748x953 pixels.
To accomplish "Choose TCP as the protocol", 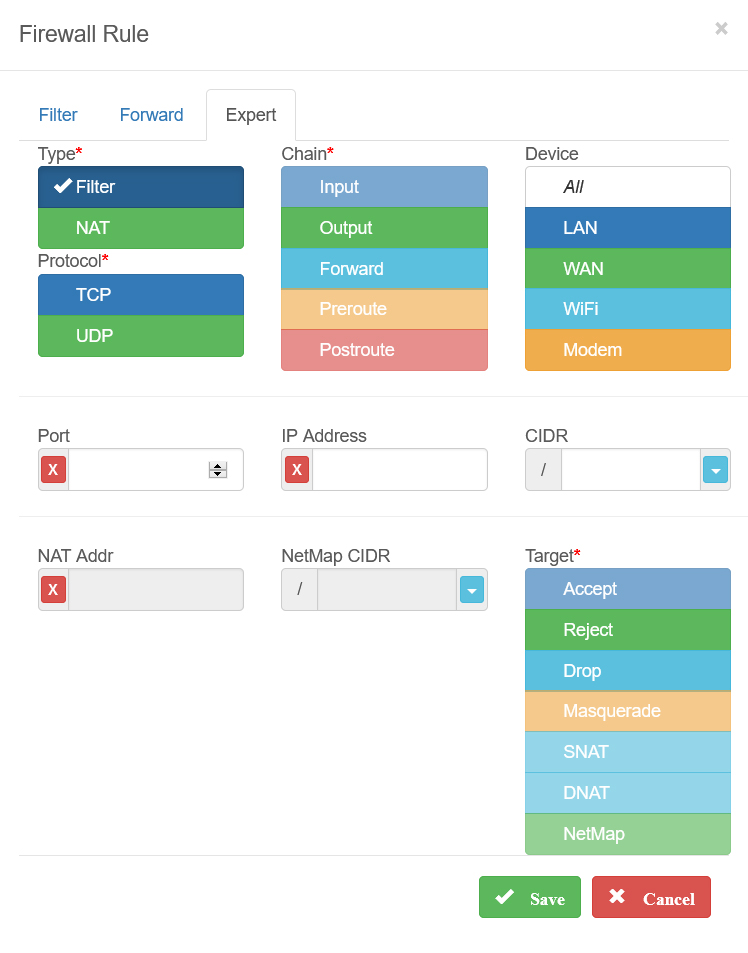I will (141, 295).
